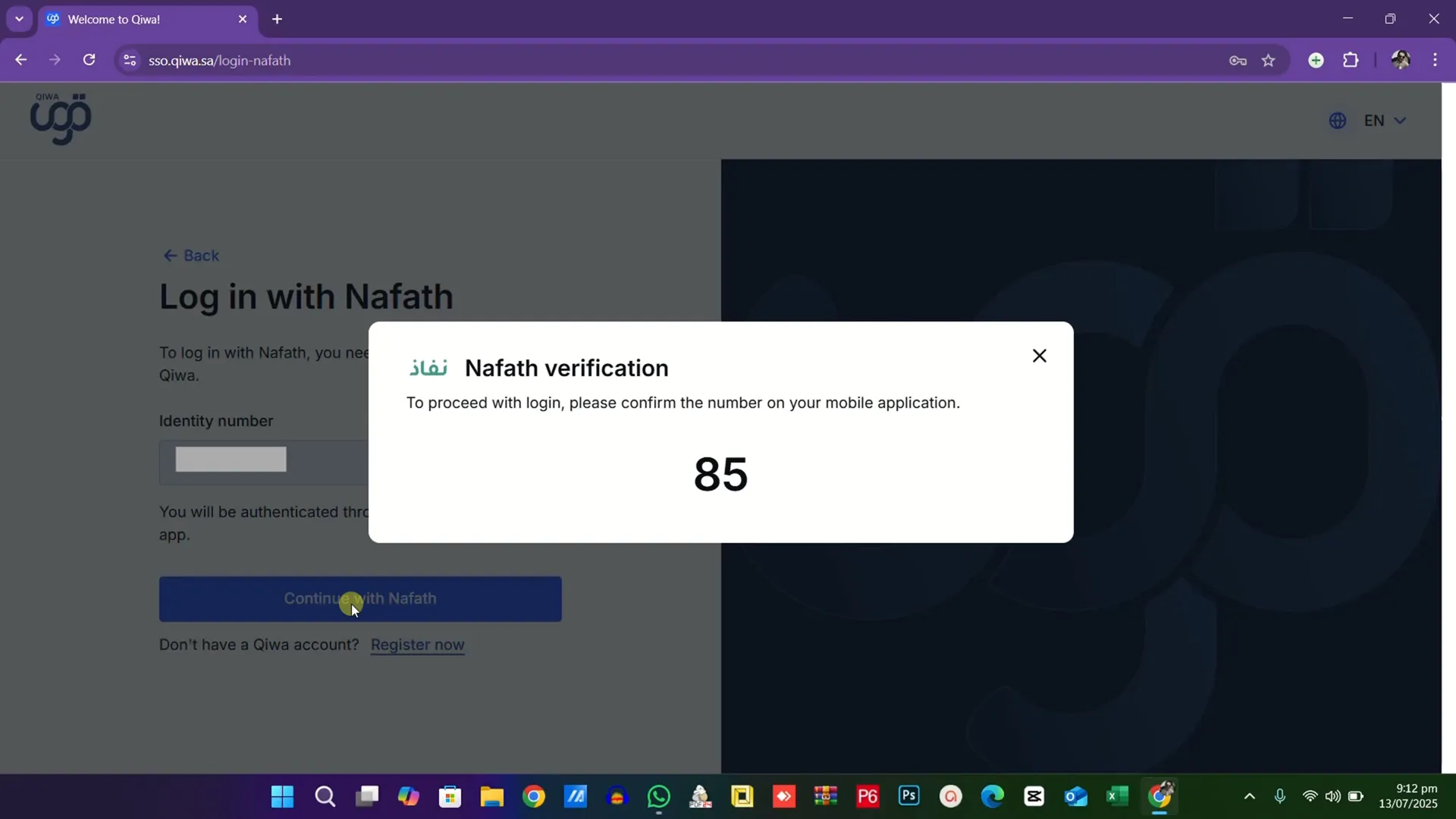
Task: Click the Qiwa logo in header
Action: point(61,119)
